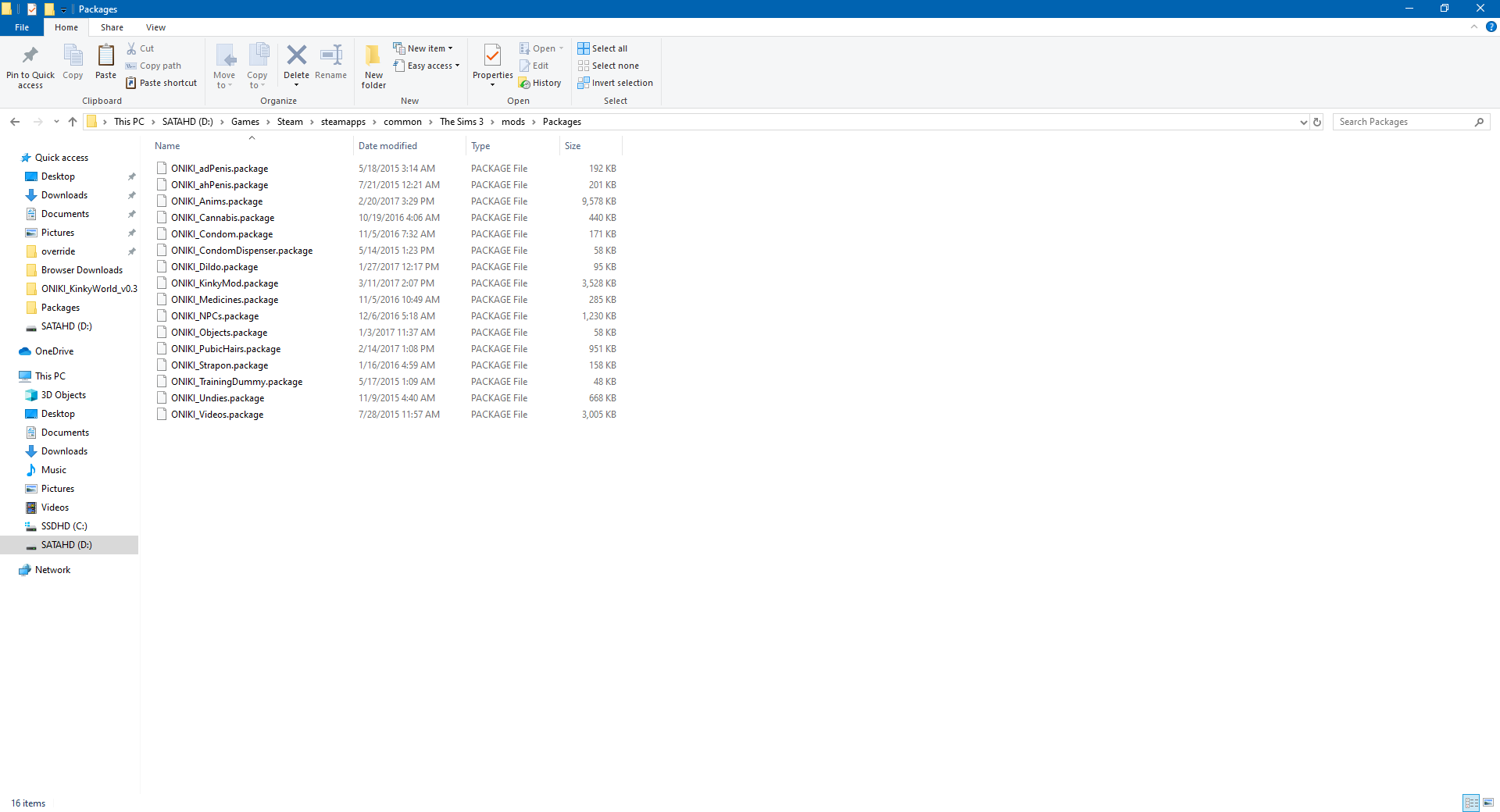
Task: Open the override folder in the sidebar
Action: coord(58,251)
